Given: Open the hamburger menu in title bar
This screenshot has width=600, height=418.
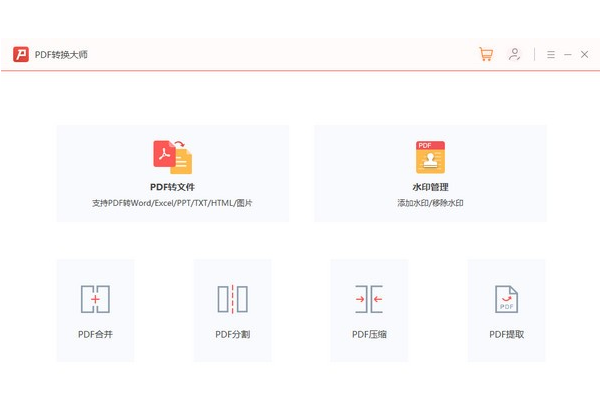Looking at the screenshot, I should tap(551, 54).
